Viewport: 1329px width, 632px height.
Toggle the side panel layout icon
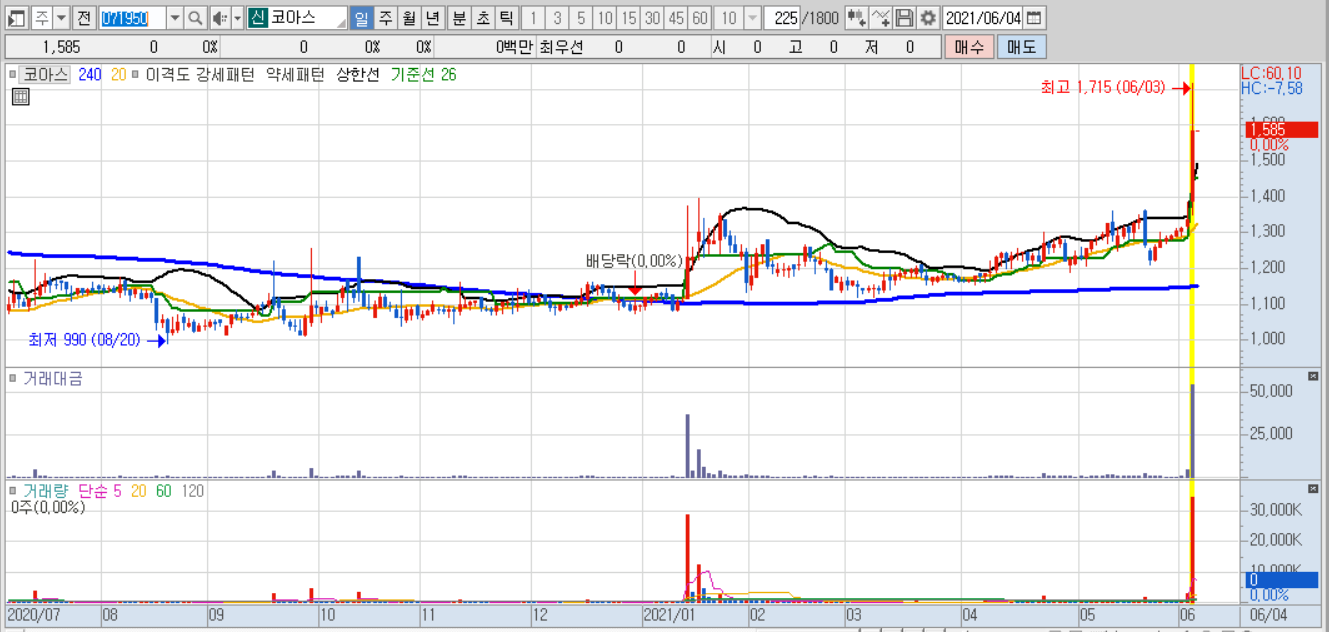pyautogui.click(x=16, y=18)
